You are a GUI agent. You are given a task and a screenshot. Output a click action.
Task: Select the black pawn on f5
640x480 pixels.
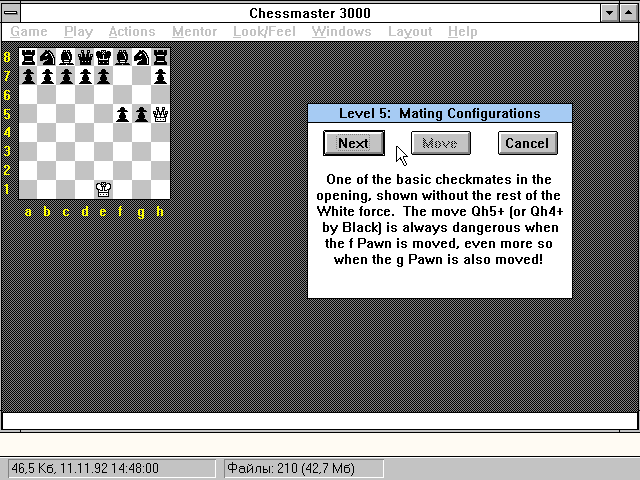122,114
